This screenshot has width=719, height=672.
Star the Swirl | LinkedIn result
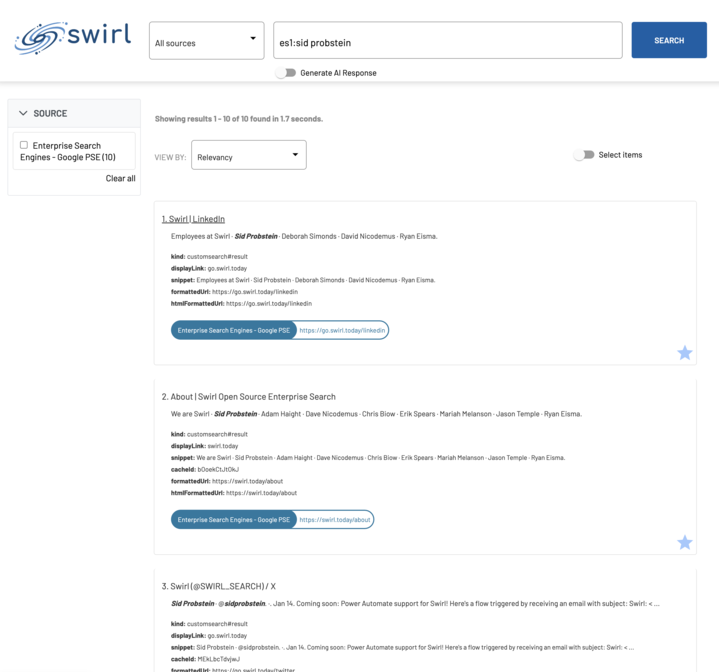click(x=685, y=353)
